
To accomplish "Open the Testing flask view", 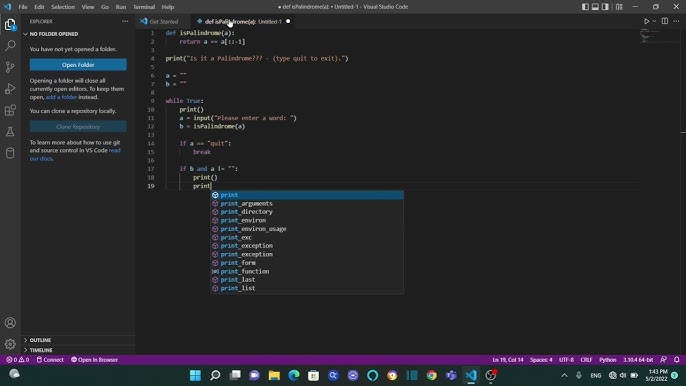I will tap(10, 131).
